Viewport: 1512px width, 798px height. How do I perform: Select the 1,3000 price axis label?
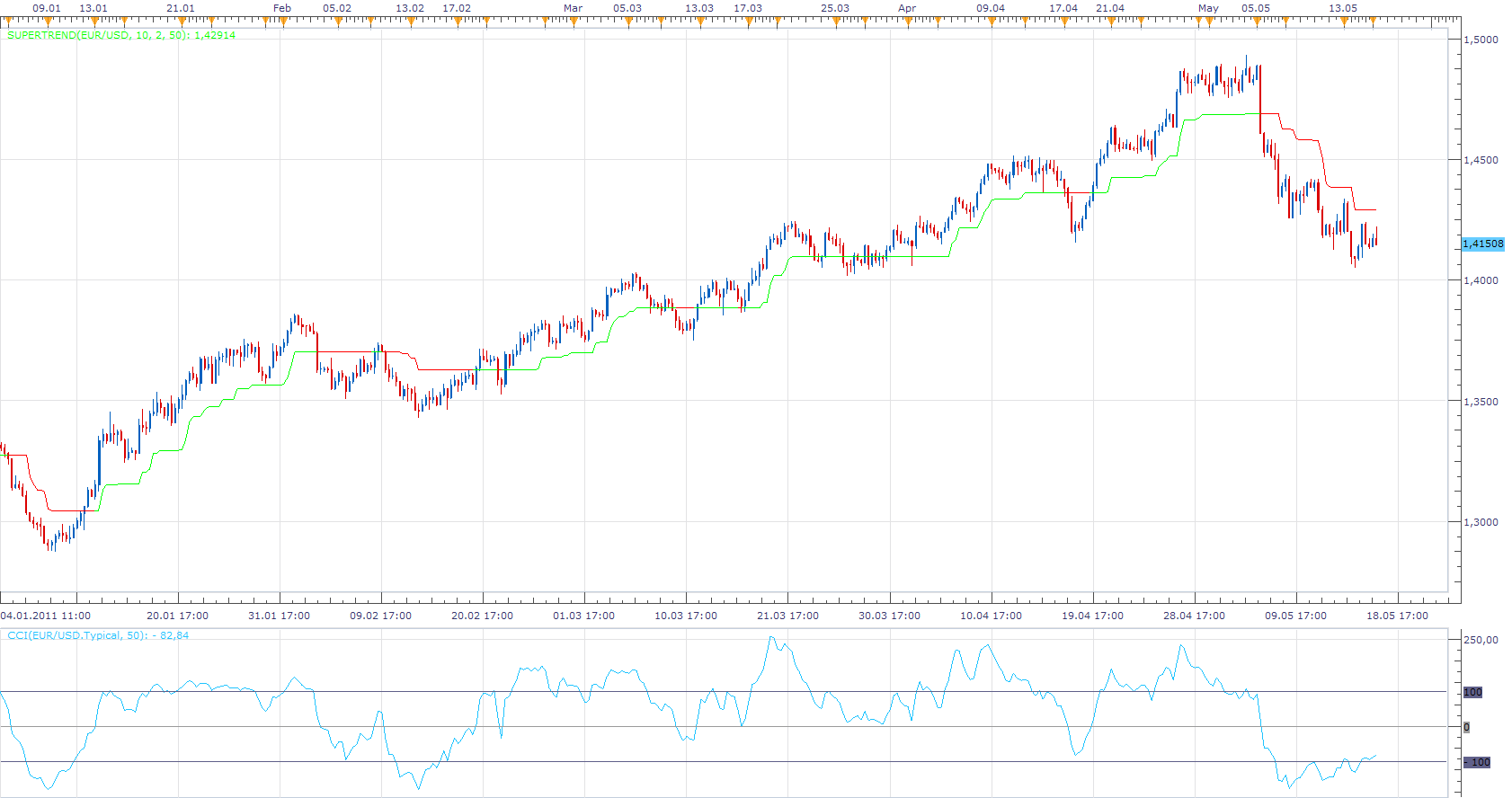1481,522
